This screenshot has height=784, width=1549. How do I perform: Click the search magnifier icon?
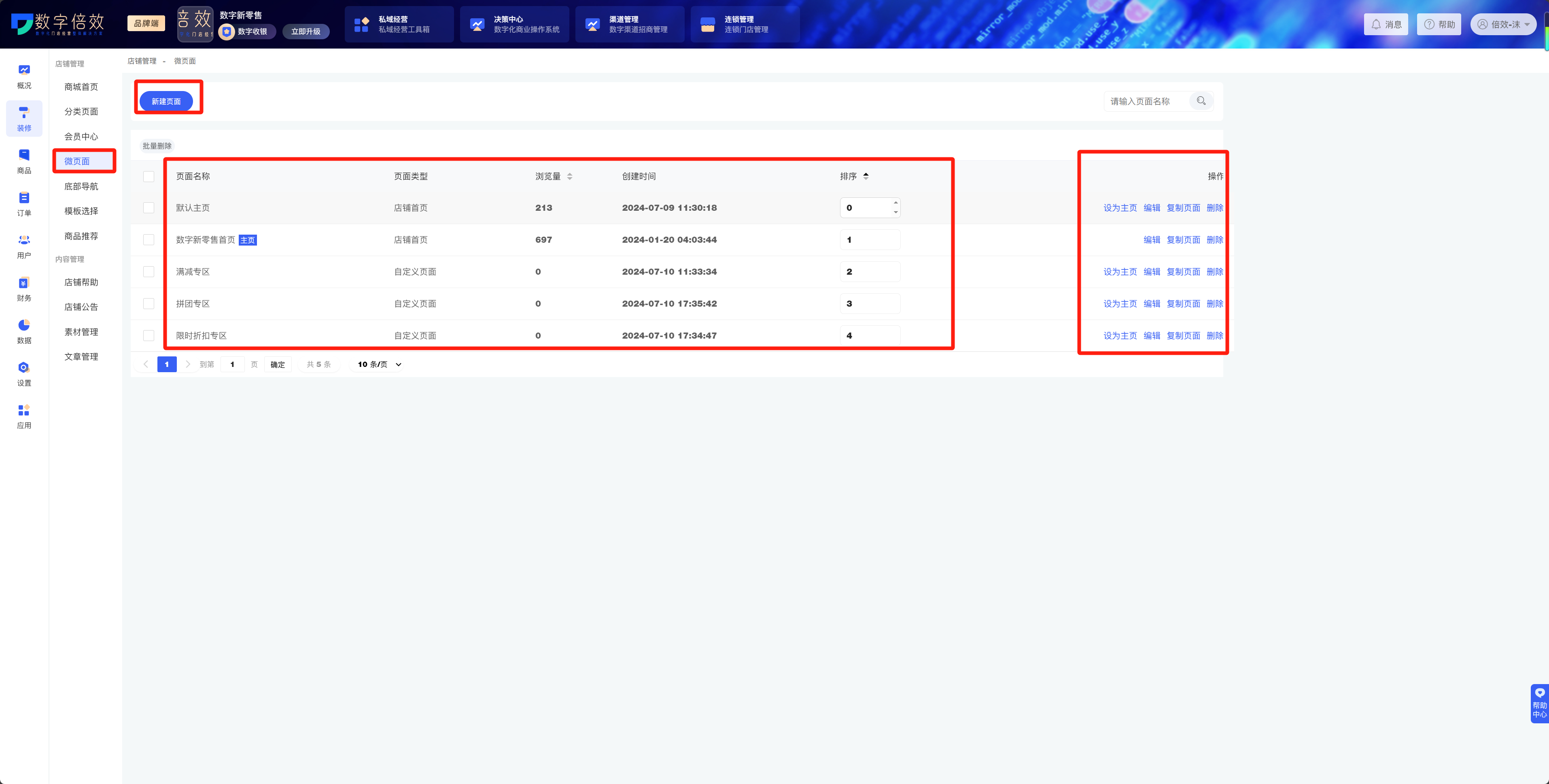click(1201, 101)
